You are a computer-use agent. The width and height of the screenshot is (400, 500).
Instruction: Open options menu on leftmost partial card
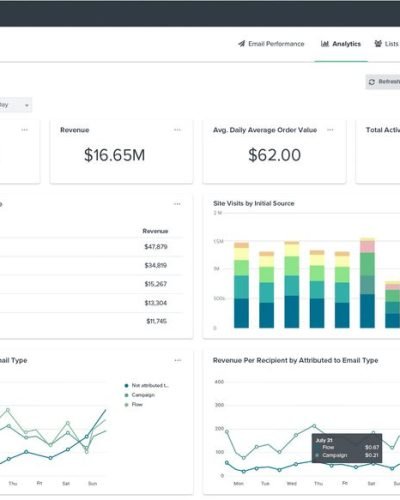point(25,130)
